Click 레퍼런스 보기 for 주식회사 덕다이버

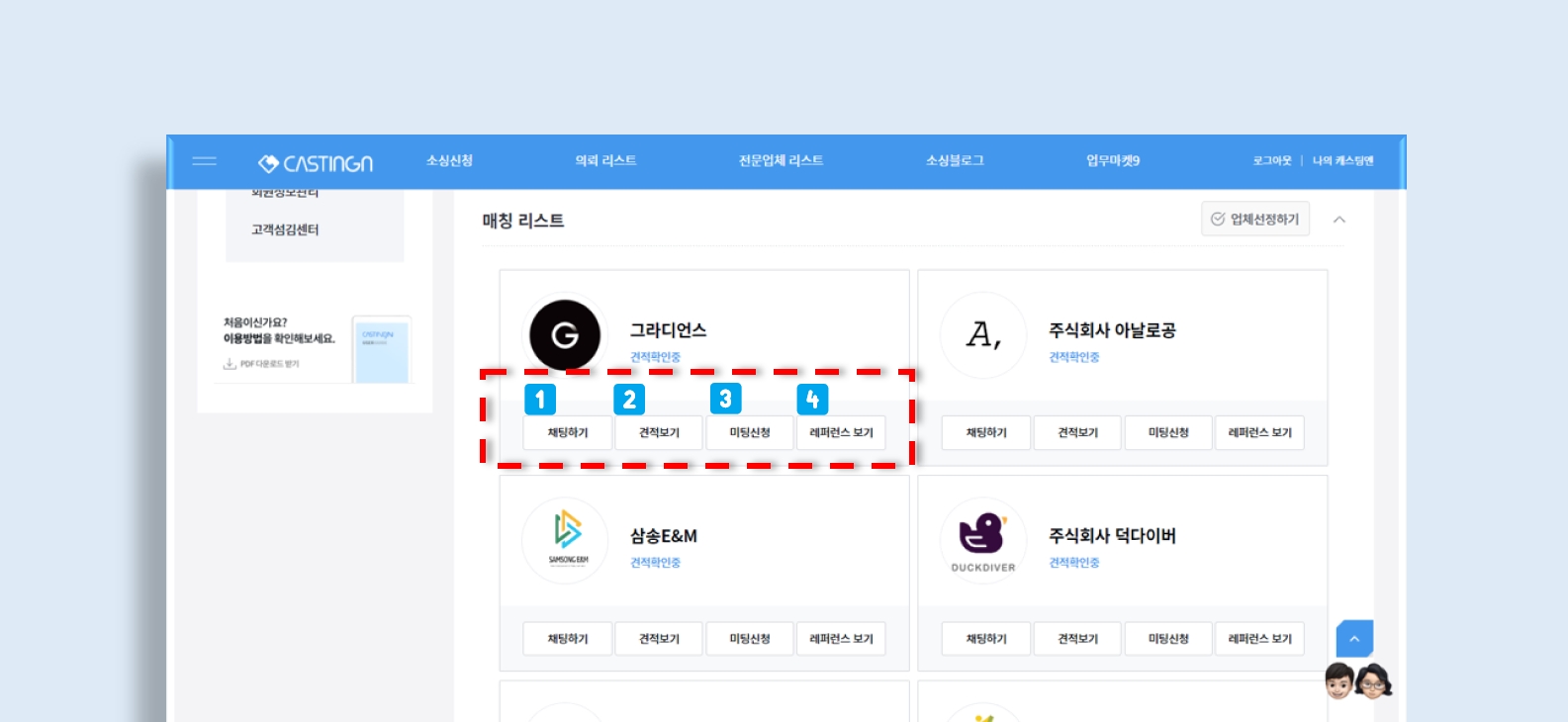pos(1259,639)
